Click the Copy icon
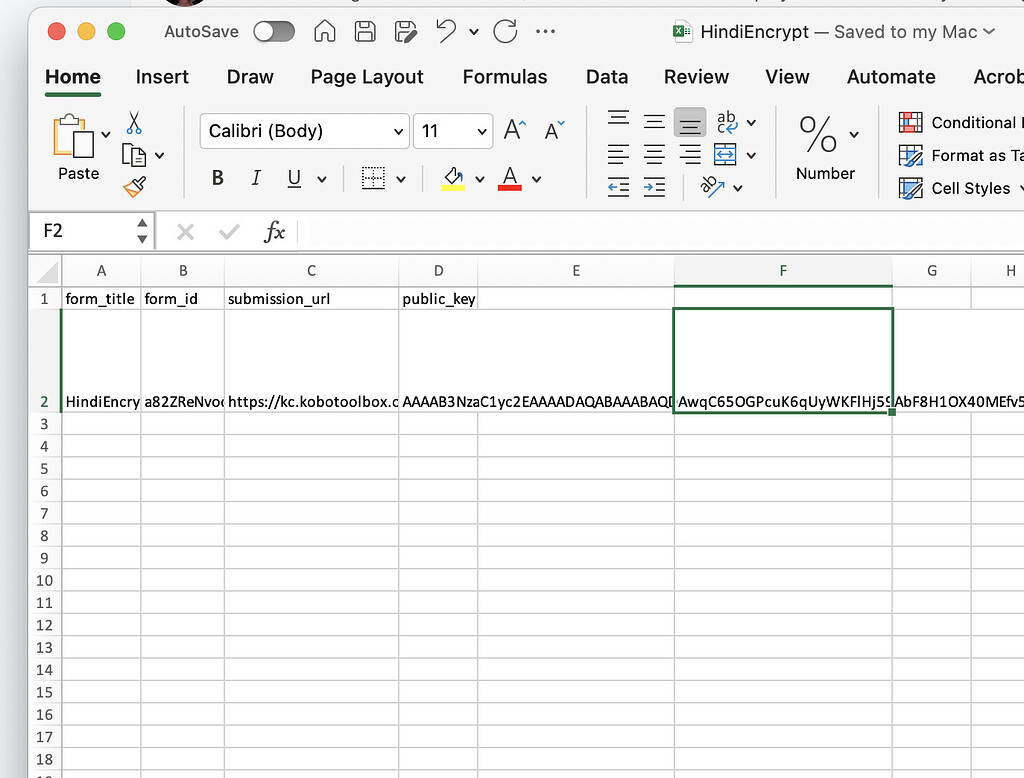The height and width of the screenshot is (778, 1024). [x=136, y=153]
